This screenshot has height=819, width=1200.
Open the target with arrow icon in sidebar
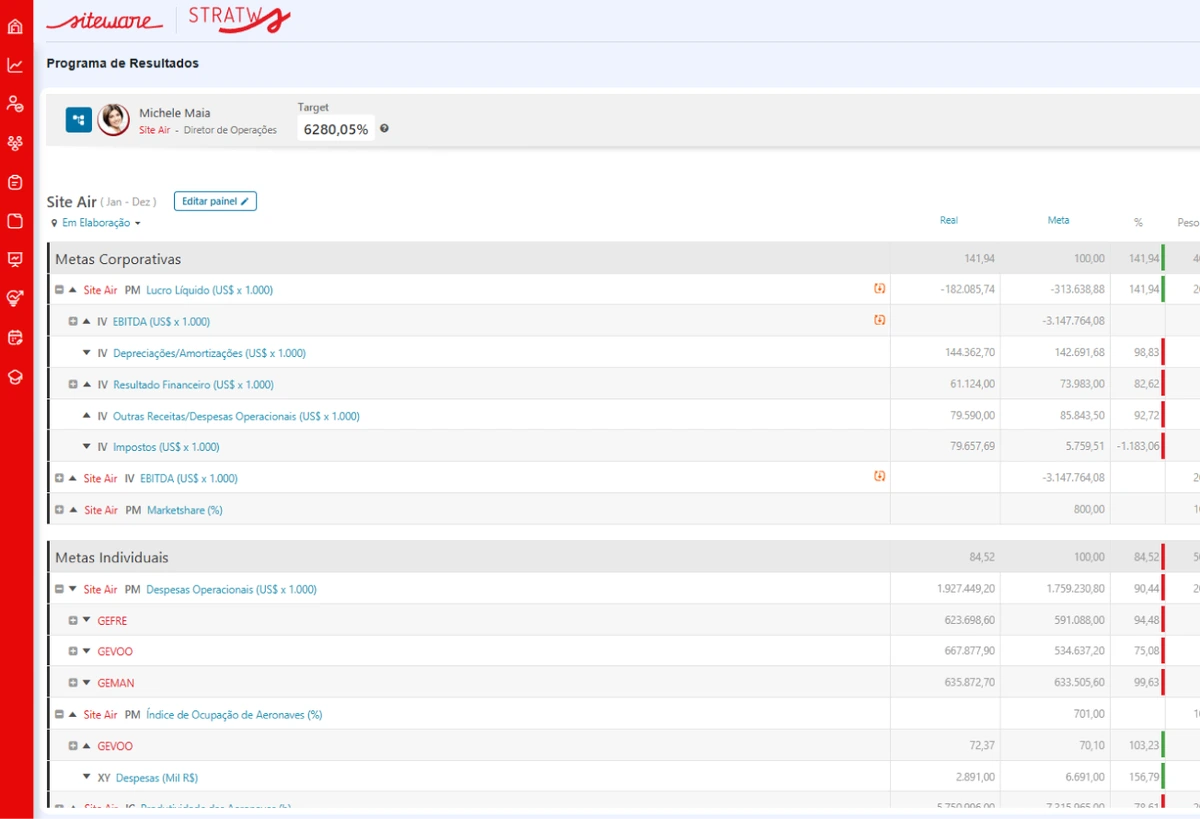15,298
